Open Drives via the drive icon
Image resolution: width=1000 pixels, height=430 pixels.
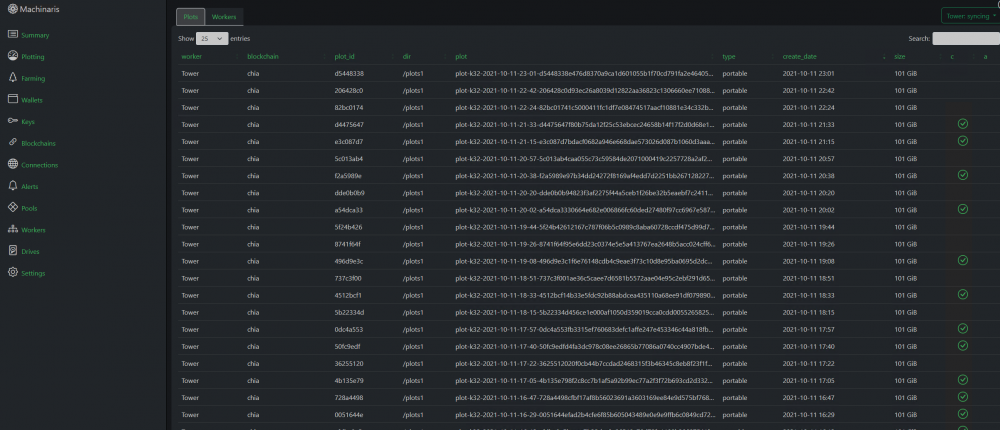[13, 251]
